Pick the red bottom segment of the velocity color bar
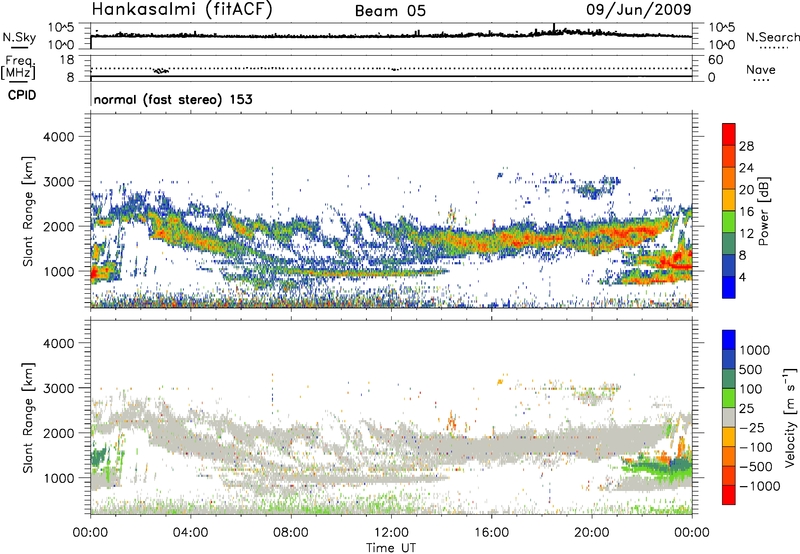The image size is (800, 554). [729, 495]
